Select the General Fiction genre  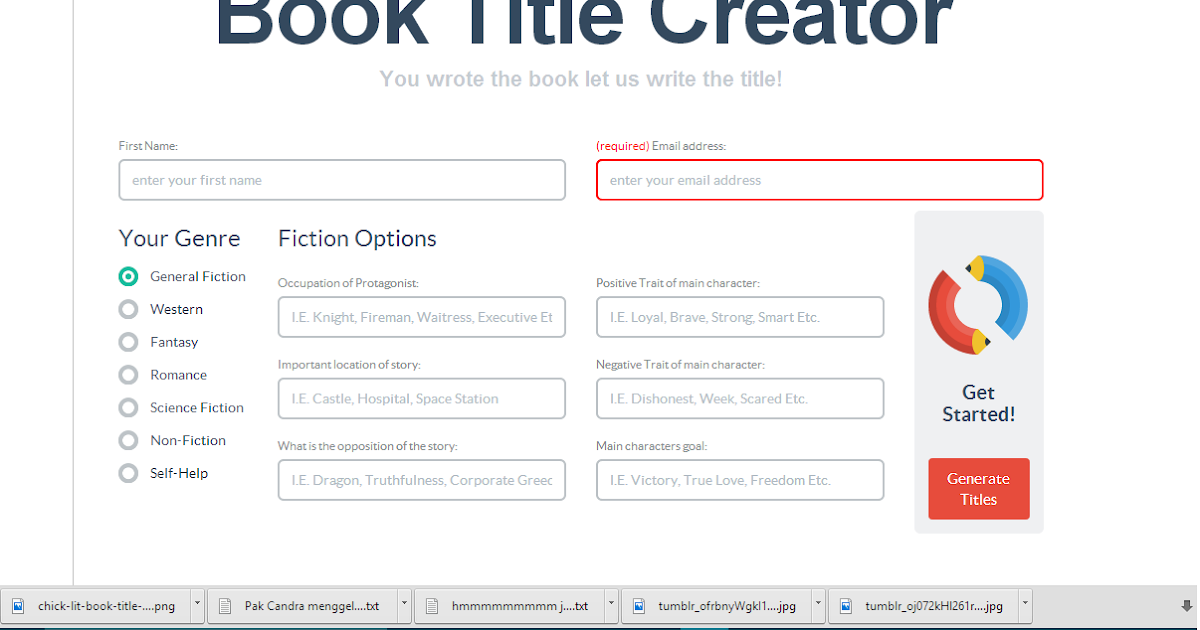pos(128,277)
